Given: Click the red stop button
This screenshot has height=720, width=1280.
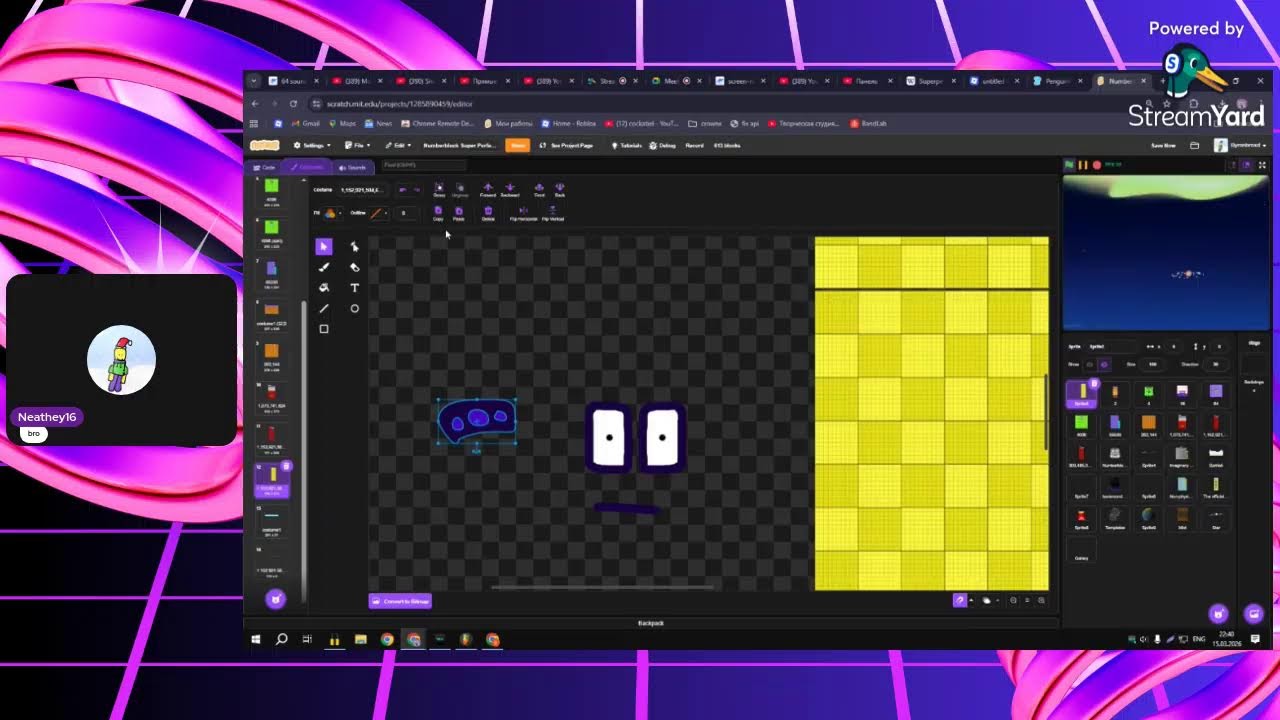Looking at the screenshot, I should (1096, 165).
